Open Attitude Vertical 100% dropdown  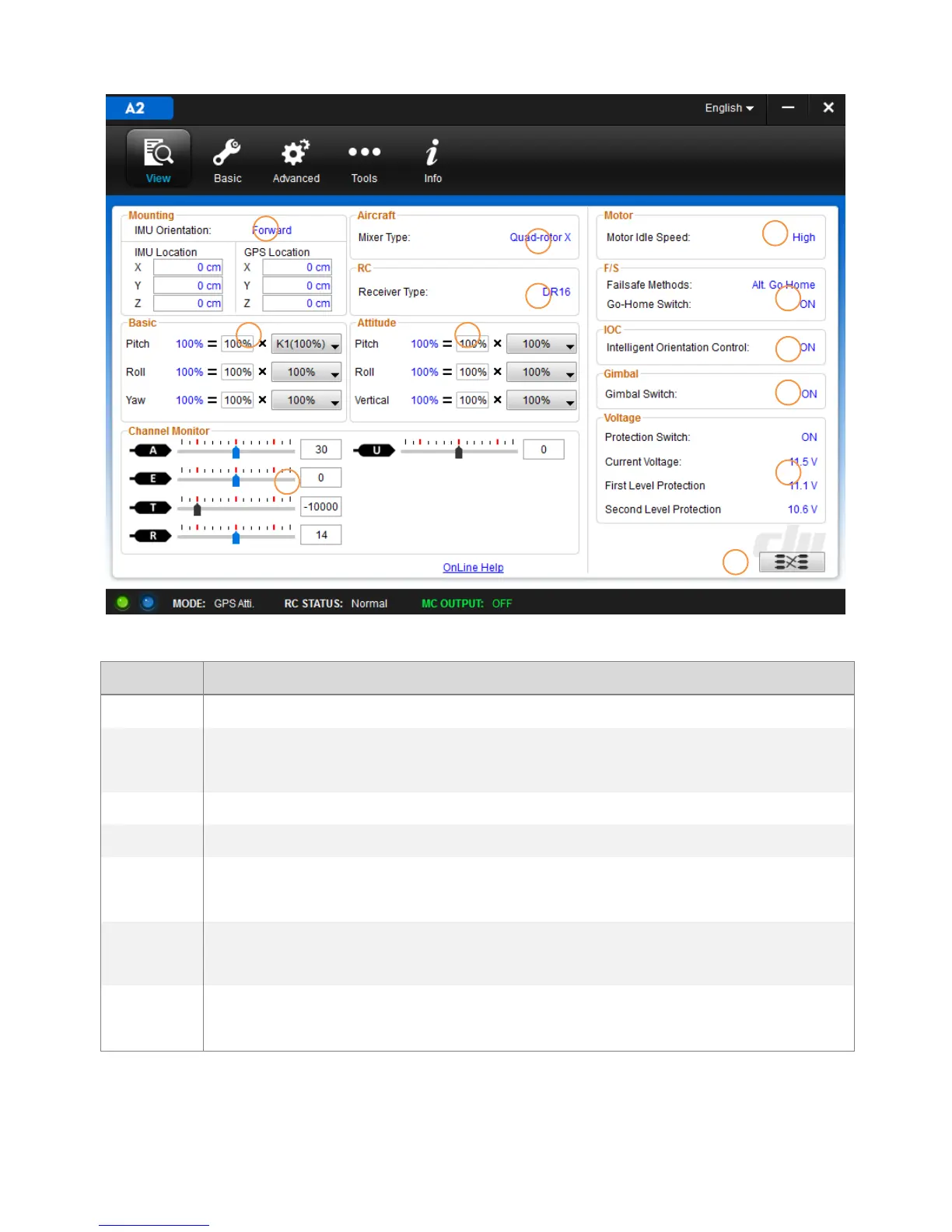coord(541,400)
